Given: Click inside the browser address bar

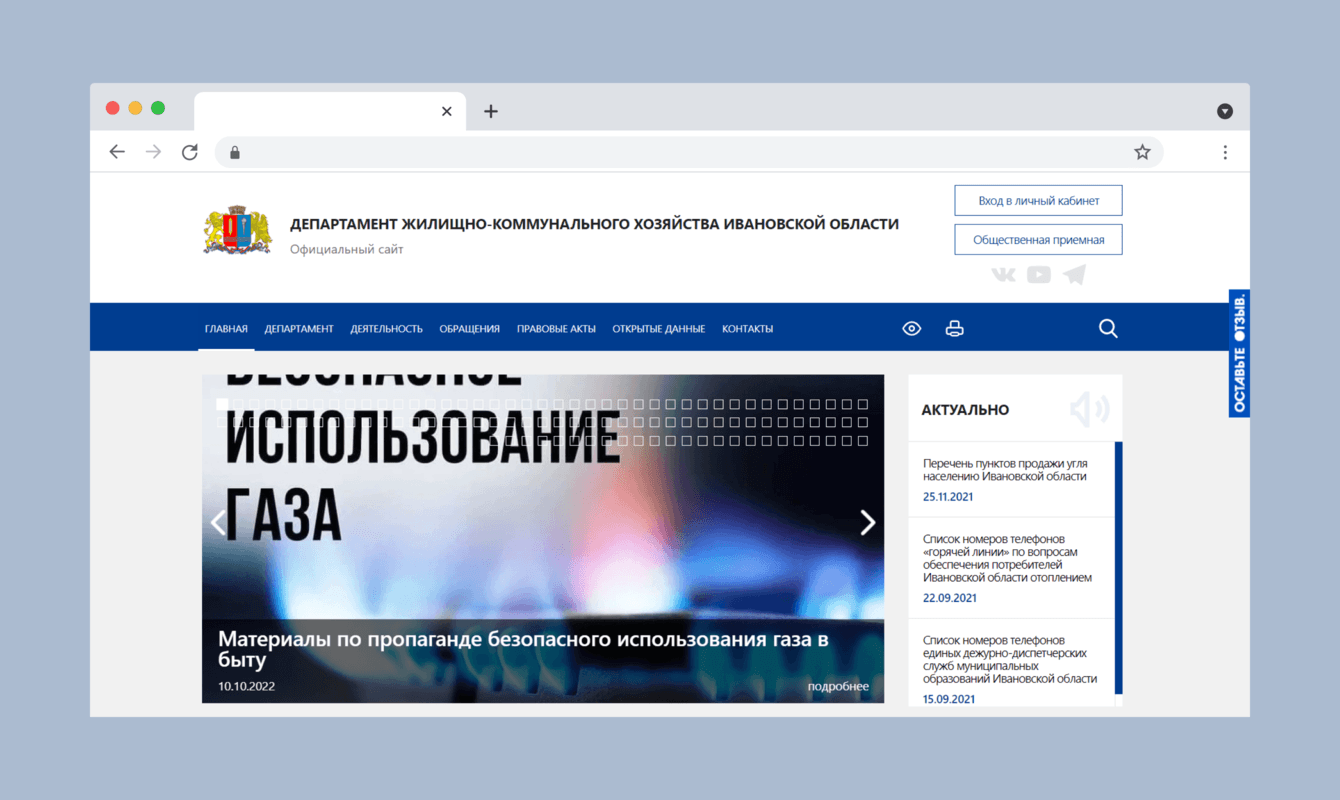Looking at the screenshot, I should click(600, 151).
